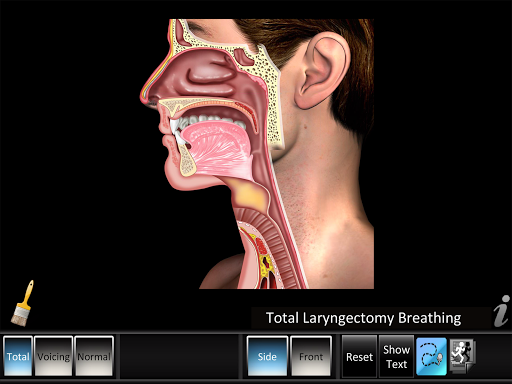The image size is (512, 384).
Task: Switch to Normal anatomy mode
Action: [x=94, y=356]
